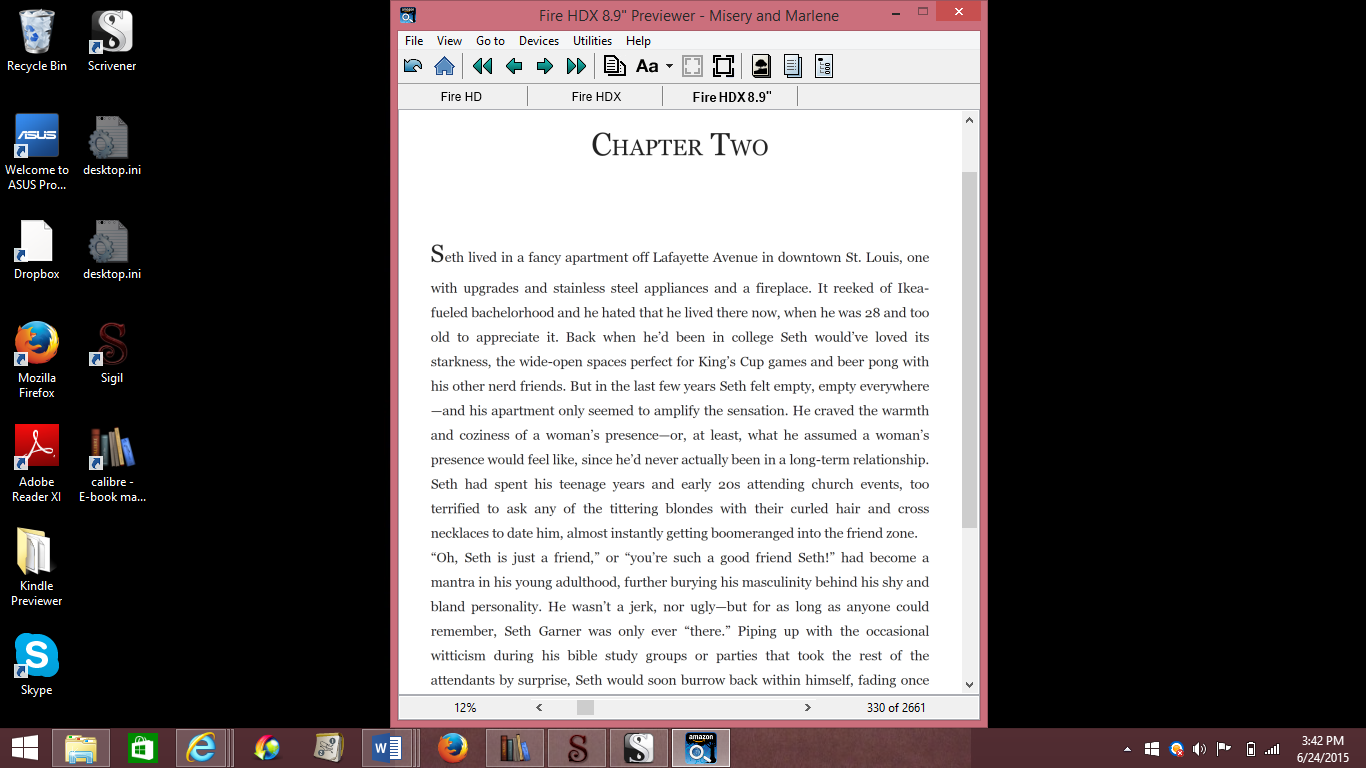Click the Aa font settings icon
The height and width of the screenshot is (768, 1366).
click(647, 66)
